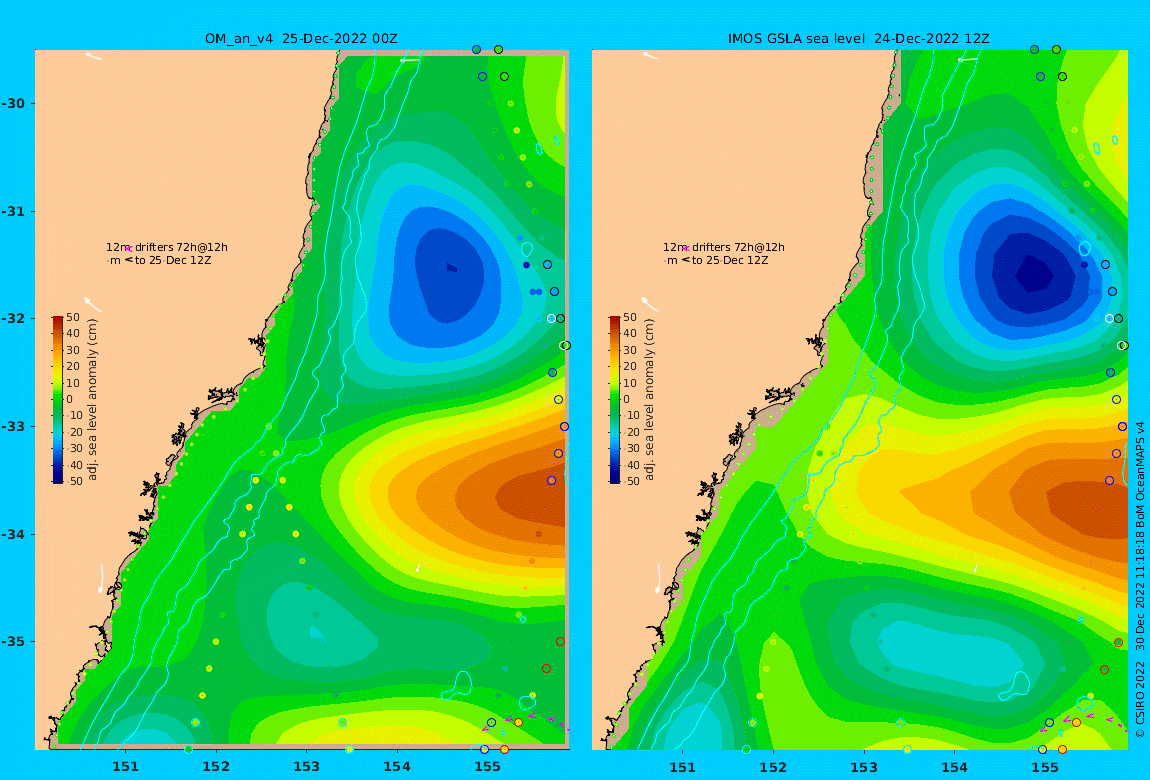Click longitude label '152' under right map
1150x780 pixels.
773,767
